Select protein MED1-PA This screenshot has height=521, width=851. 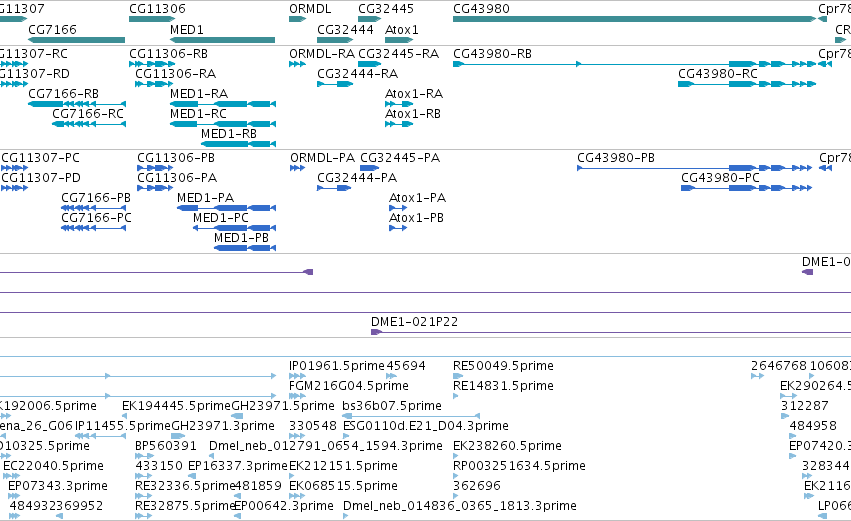[205, 198]
